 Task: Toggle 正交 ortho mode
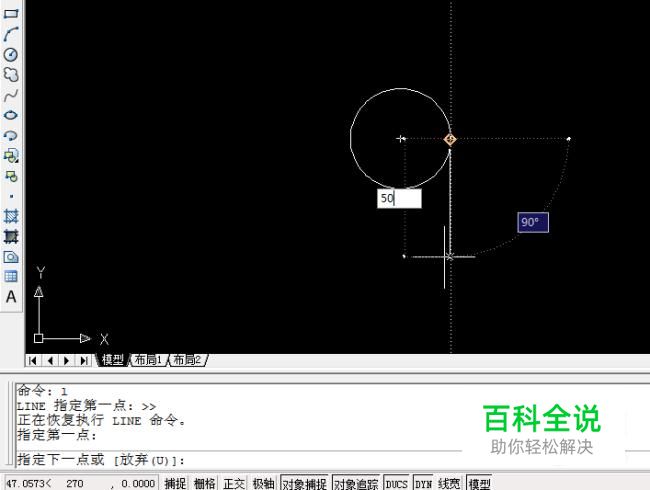click(234, 483)
